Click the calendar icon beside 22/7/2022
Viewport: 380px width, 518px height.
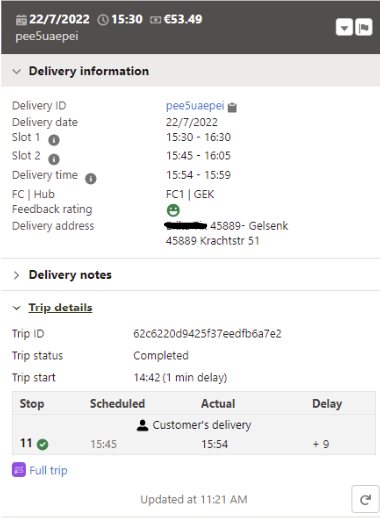pos(21,20)
